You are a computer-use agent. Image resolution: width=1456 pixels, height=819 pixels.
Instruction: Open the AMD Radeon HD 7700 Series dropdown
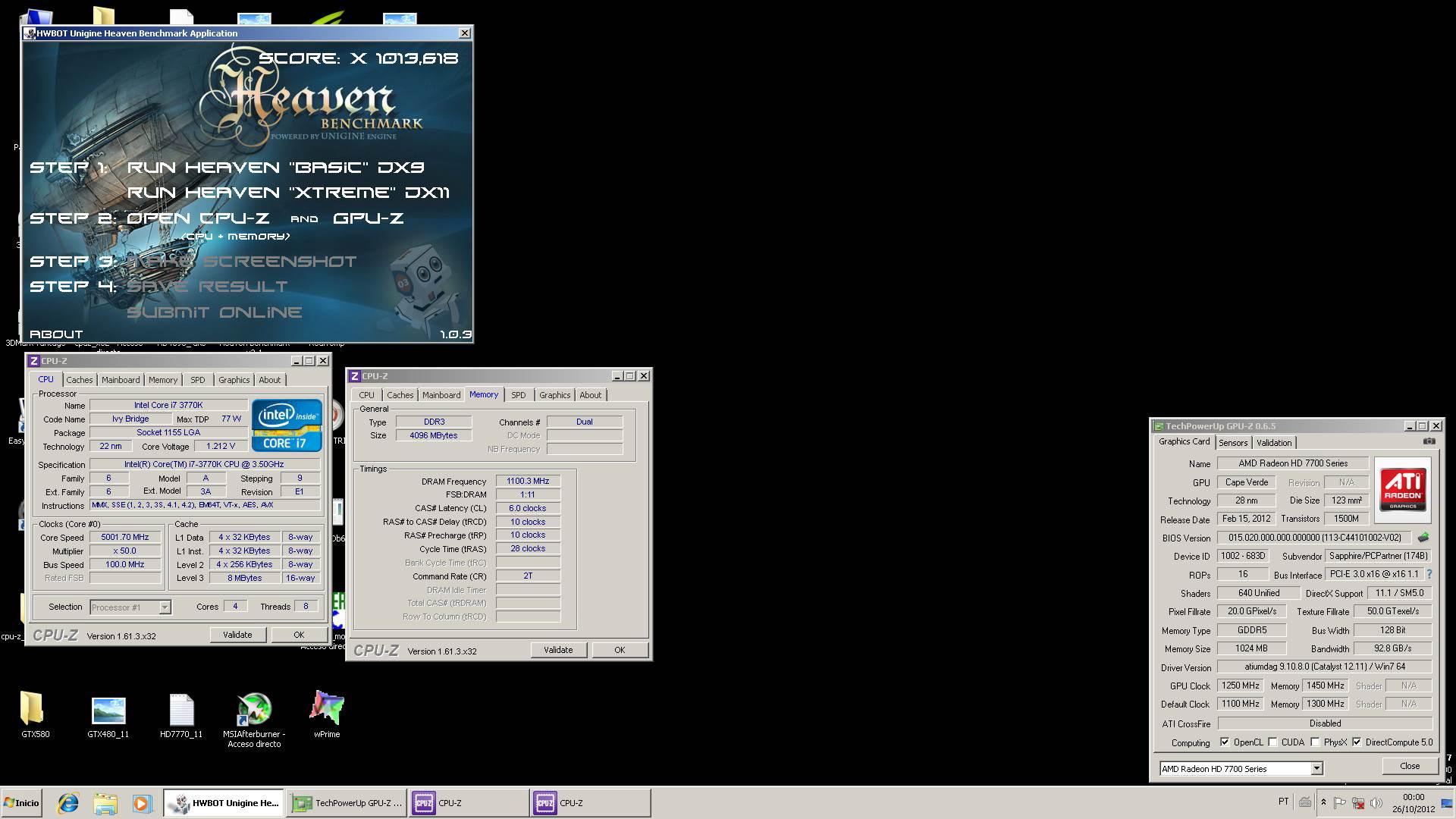pos(1316,769)
